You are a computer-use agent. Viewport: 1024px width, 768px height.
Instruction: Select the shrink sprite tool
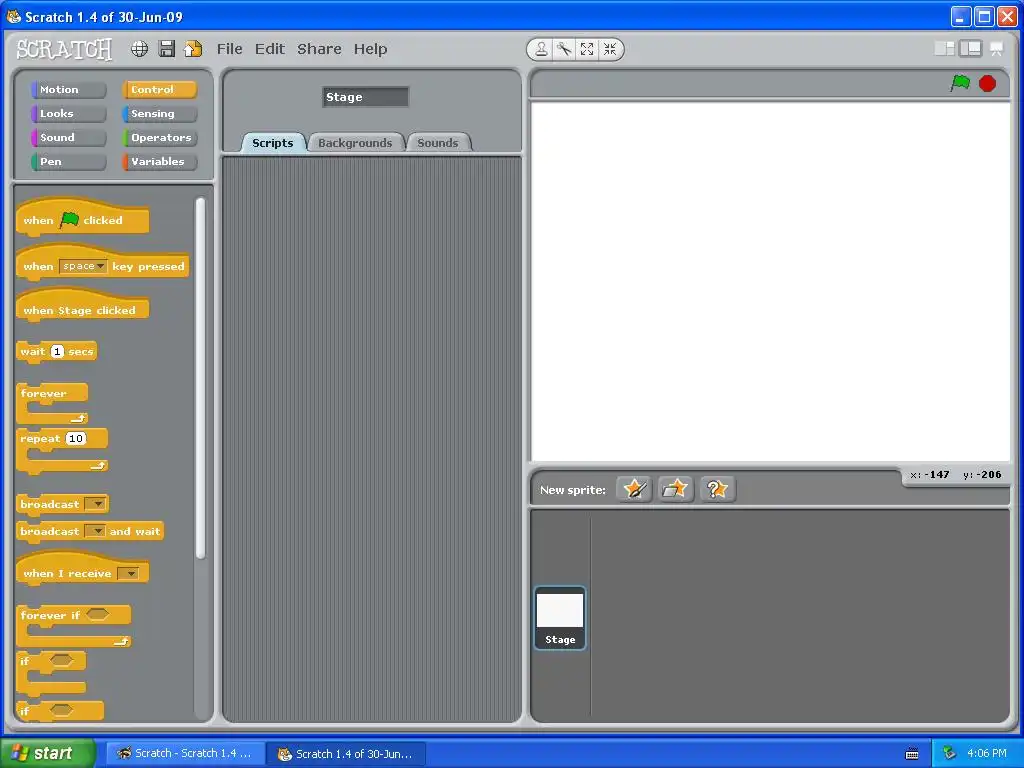[610, 49]
